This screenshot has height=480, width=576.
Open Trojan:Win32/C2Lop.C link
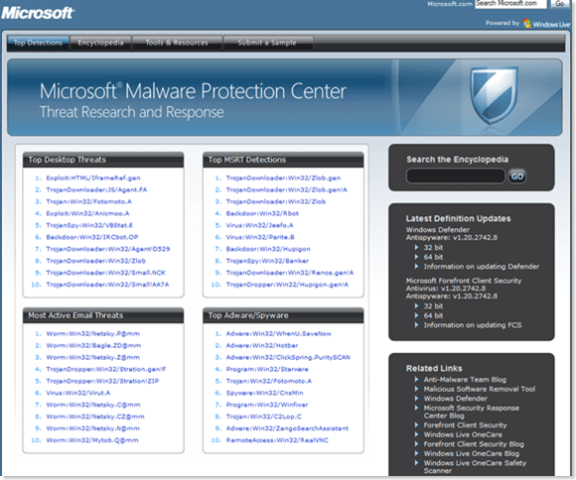(x=264, y=416)
